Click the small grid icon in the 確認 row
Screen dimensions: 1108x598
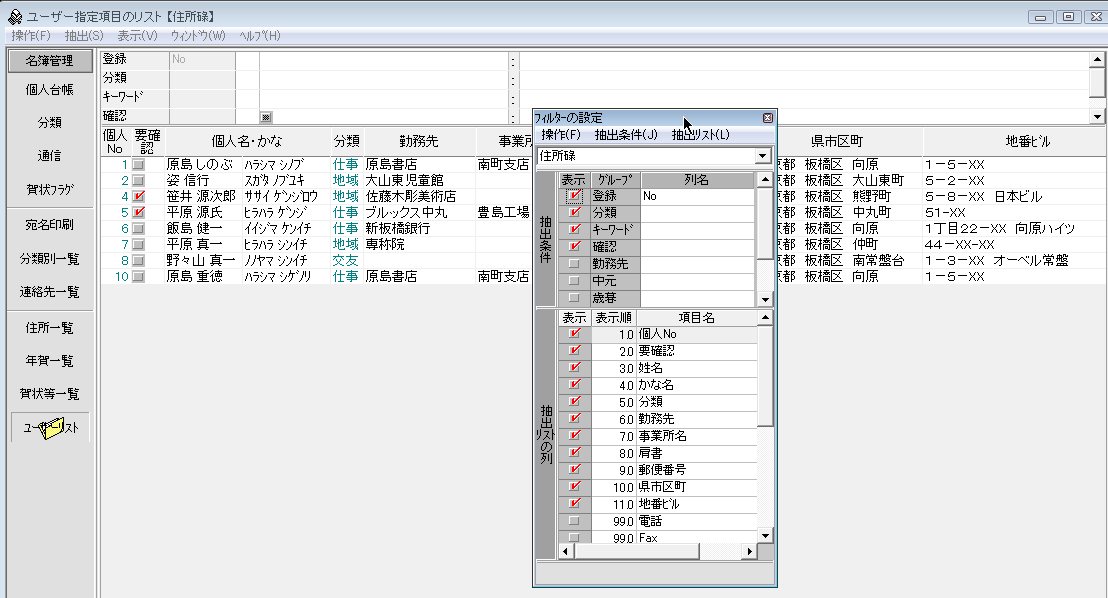266,117
